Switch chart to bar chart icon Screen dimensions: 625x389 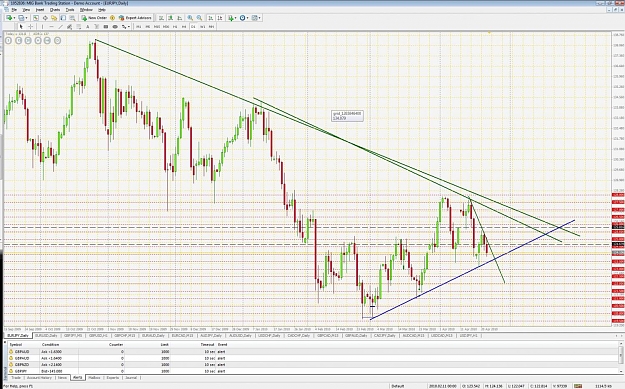pos(161,18)
